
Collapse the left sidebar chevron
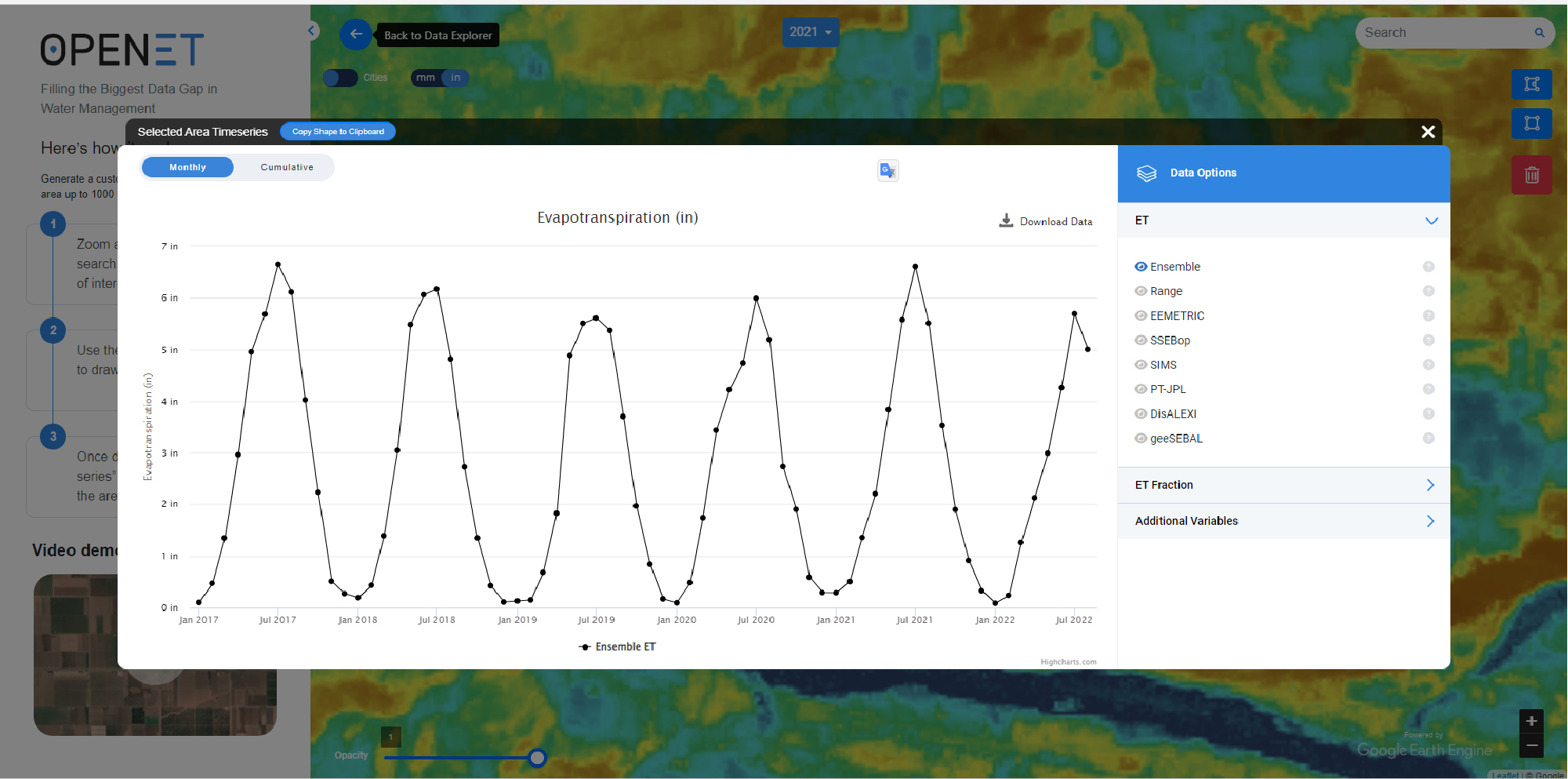[x=311, y=31]
